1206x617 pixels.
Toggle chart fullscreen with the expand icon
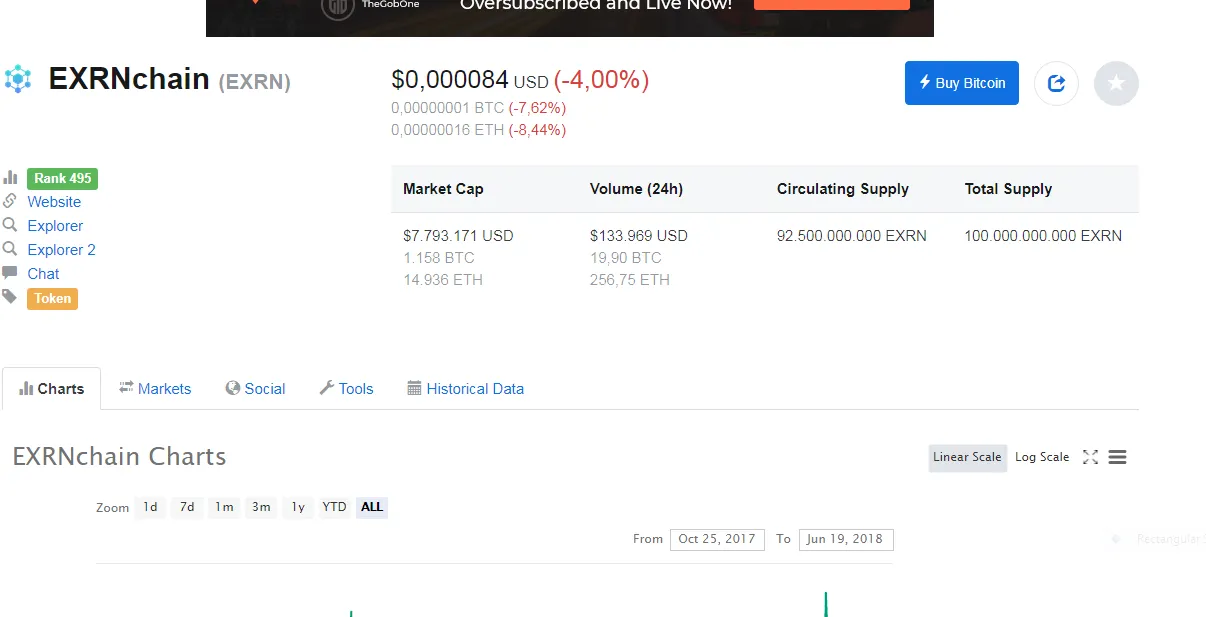pos(1090,457)
